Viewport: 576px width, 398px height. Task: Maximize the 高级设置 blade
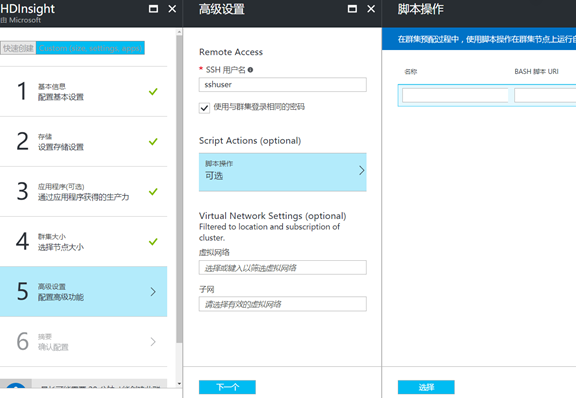352,9
